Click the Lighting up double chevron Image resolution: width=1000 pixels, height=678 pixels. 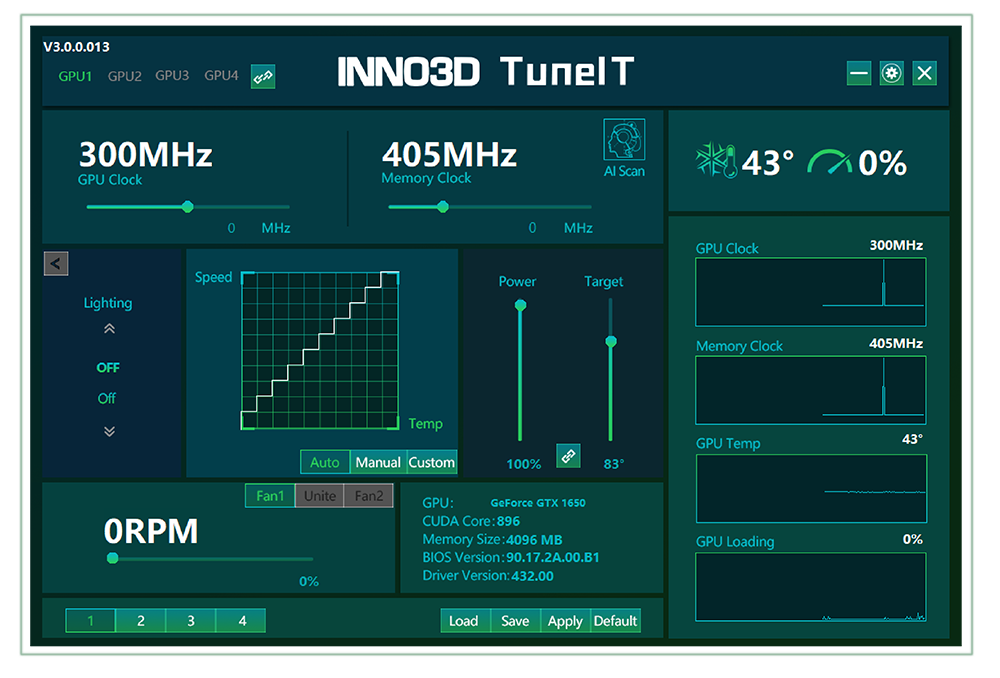pos(109,329)
